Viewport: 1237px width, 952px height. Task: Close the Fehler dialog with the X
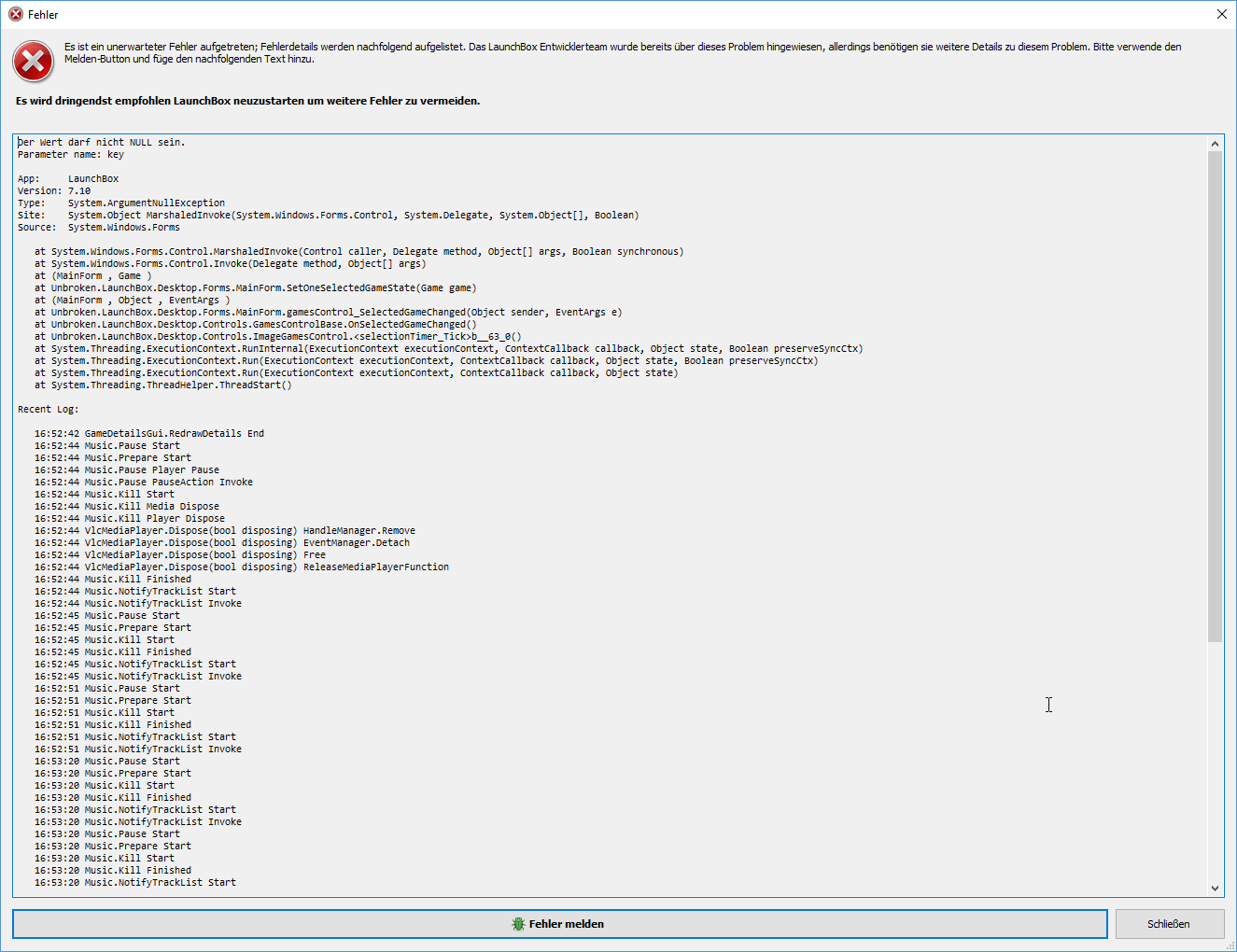(1221, 14)
